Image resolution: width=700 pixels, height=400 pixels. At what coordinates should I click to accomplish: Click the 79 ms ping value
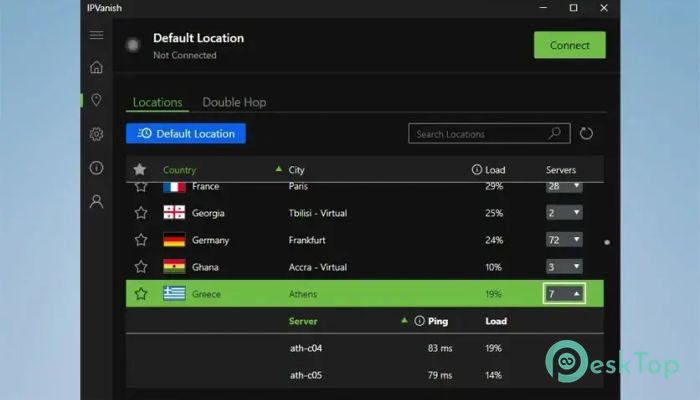pyautogui.click(x=440, y=375)
